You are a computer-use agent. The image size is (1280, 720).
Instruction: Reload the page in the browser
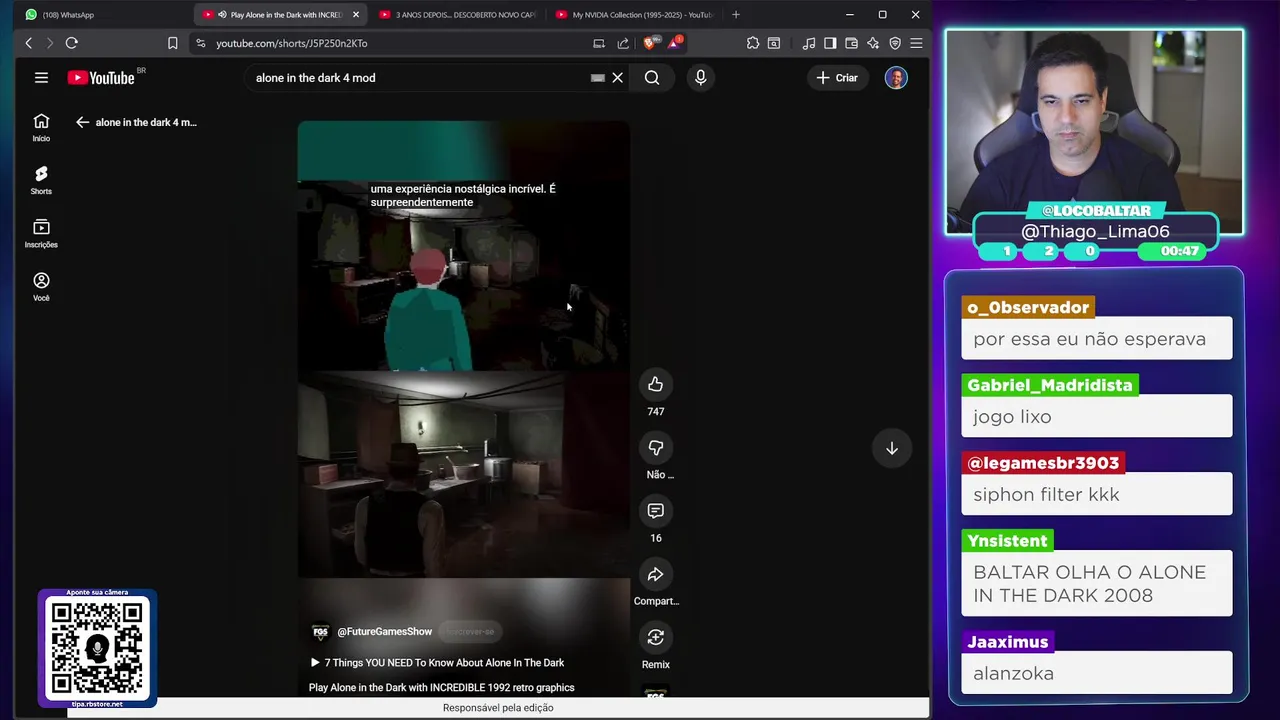[x=72, y=43]
